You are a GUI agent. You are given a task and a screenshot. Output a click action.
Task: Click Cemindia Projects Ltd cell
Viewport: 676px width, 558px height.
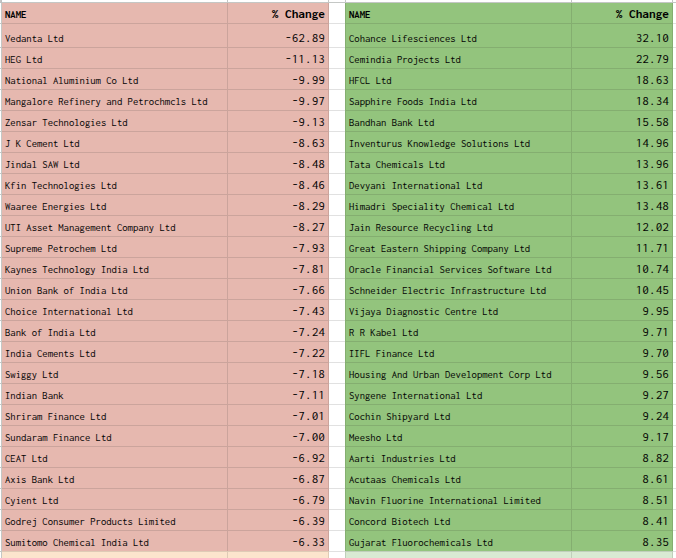click(458, 59)
